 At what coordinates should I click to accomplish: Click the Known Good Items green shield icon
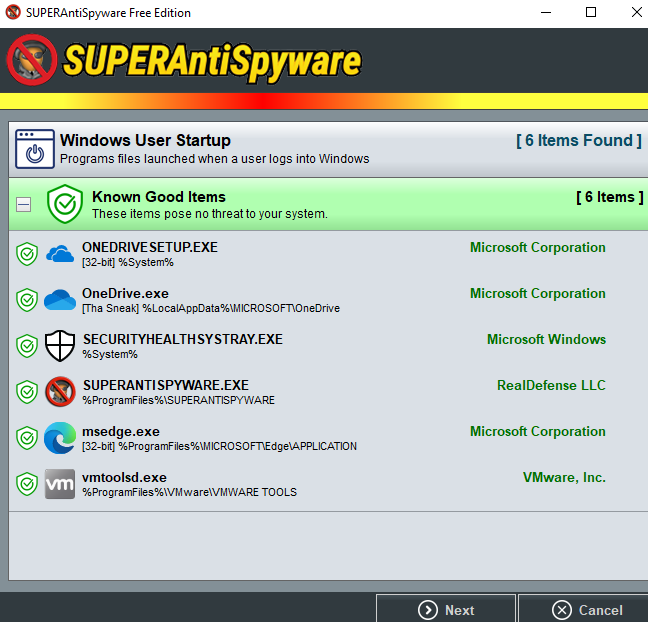coord(65,204)
